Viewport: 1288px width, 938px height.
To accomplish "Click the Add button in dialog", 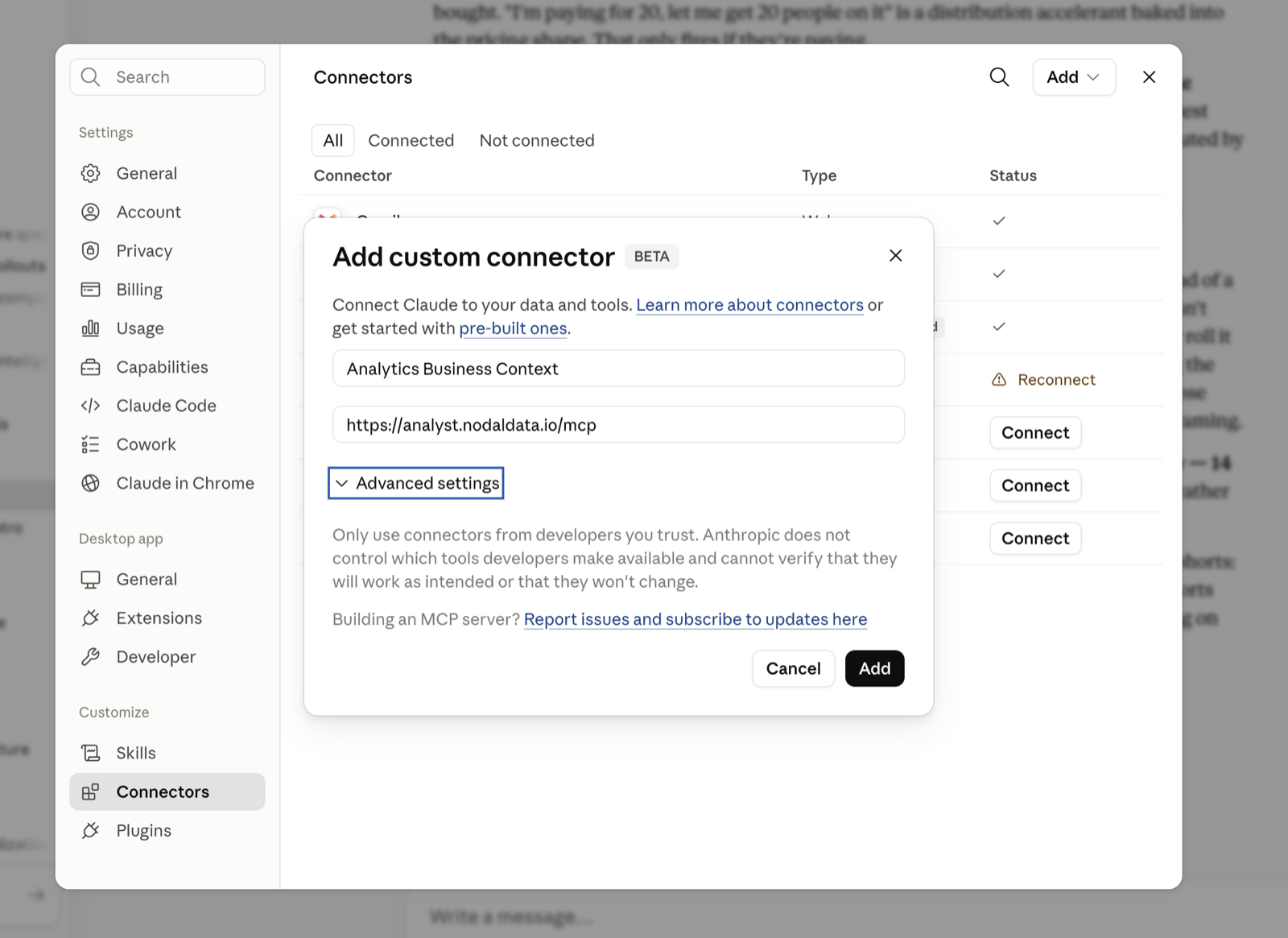I will 874,668.
